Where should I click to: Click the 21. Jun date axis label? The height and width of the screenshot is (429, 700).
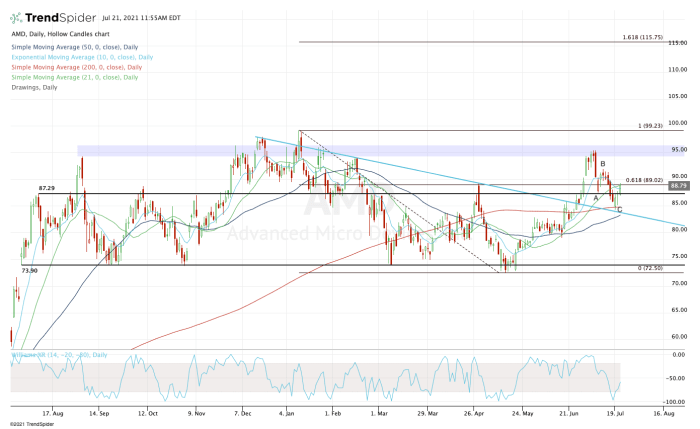tap(568, 414)
